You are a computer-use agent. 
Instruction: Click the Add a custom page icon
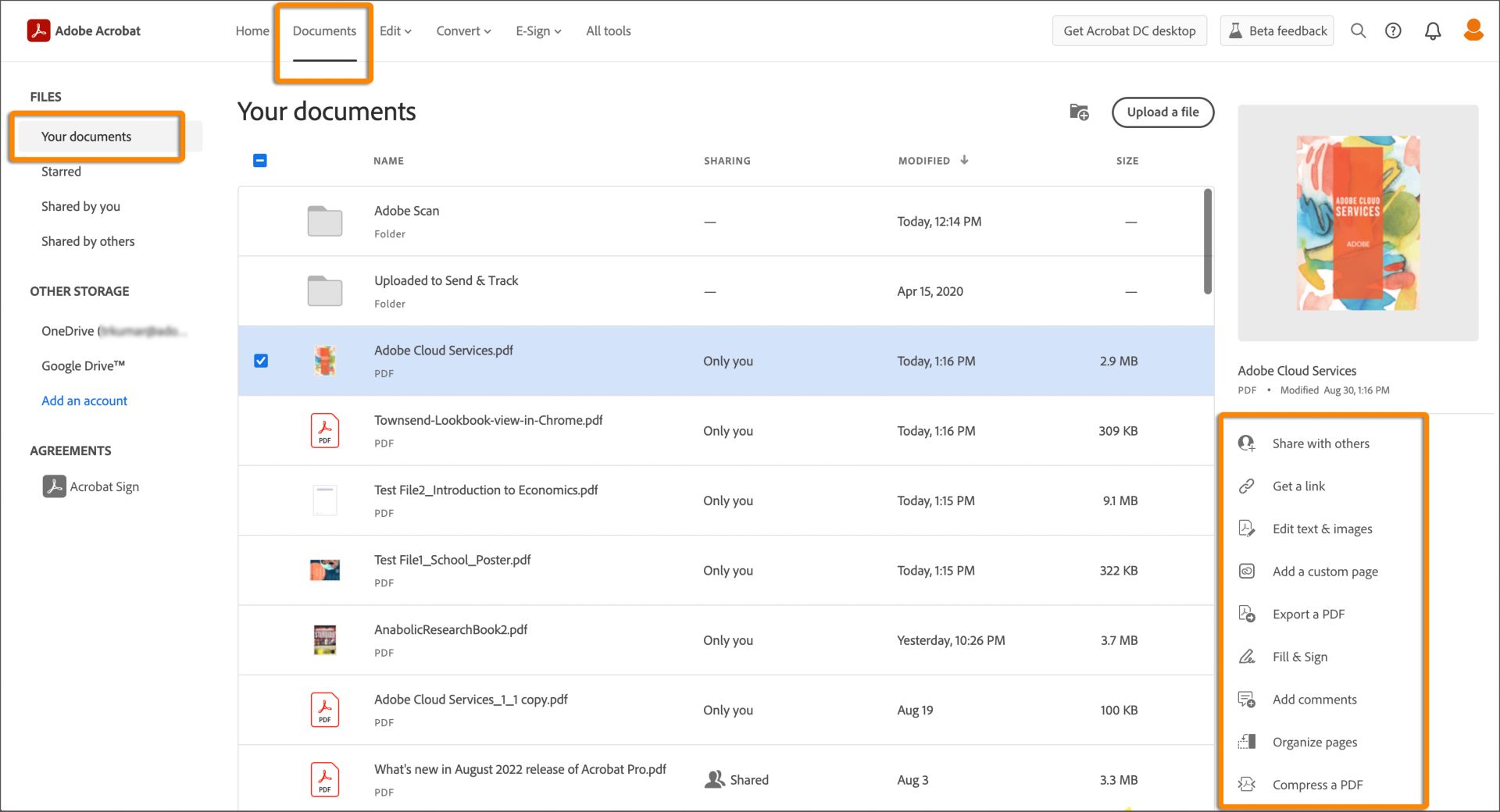coord(1247,572)
